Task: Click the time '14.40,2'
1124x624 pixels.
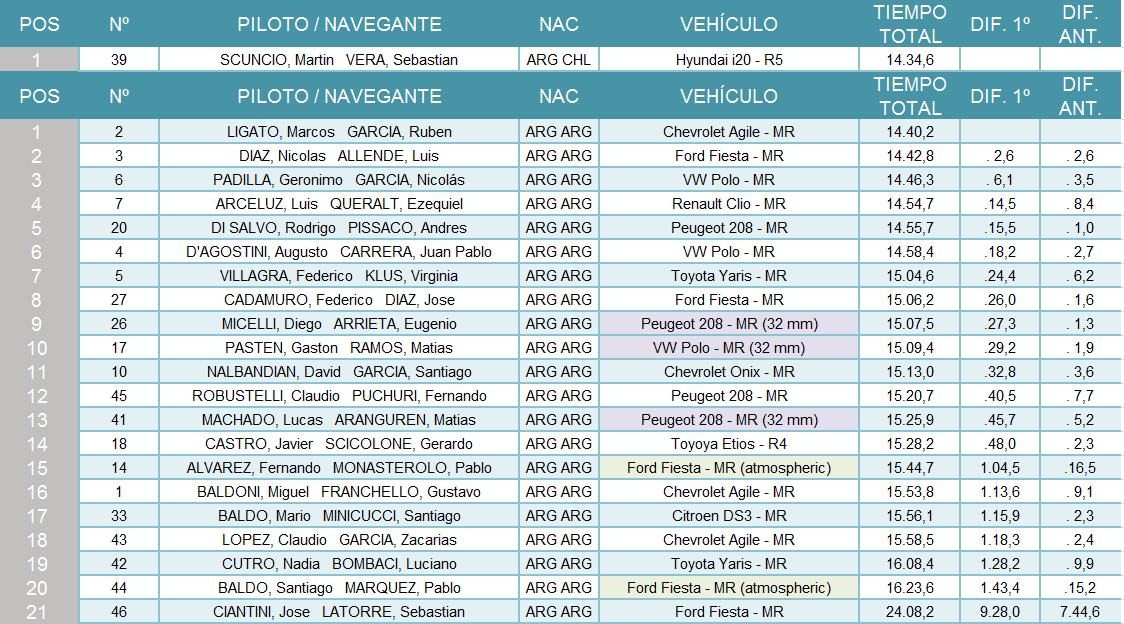Action: pos(910,132)
